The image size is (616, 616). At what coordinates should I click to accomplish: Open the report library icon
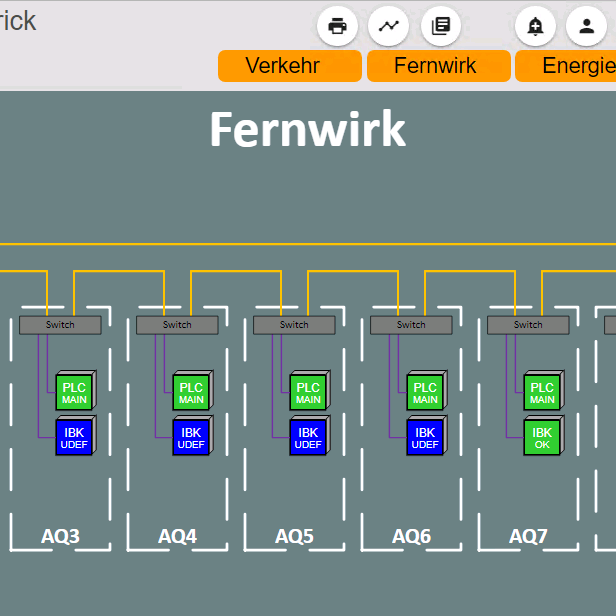click(441, 26)
